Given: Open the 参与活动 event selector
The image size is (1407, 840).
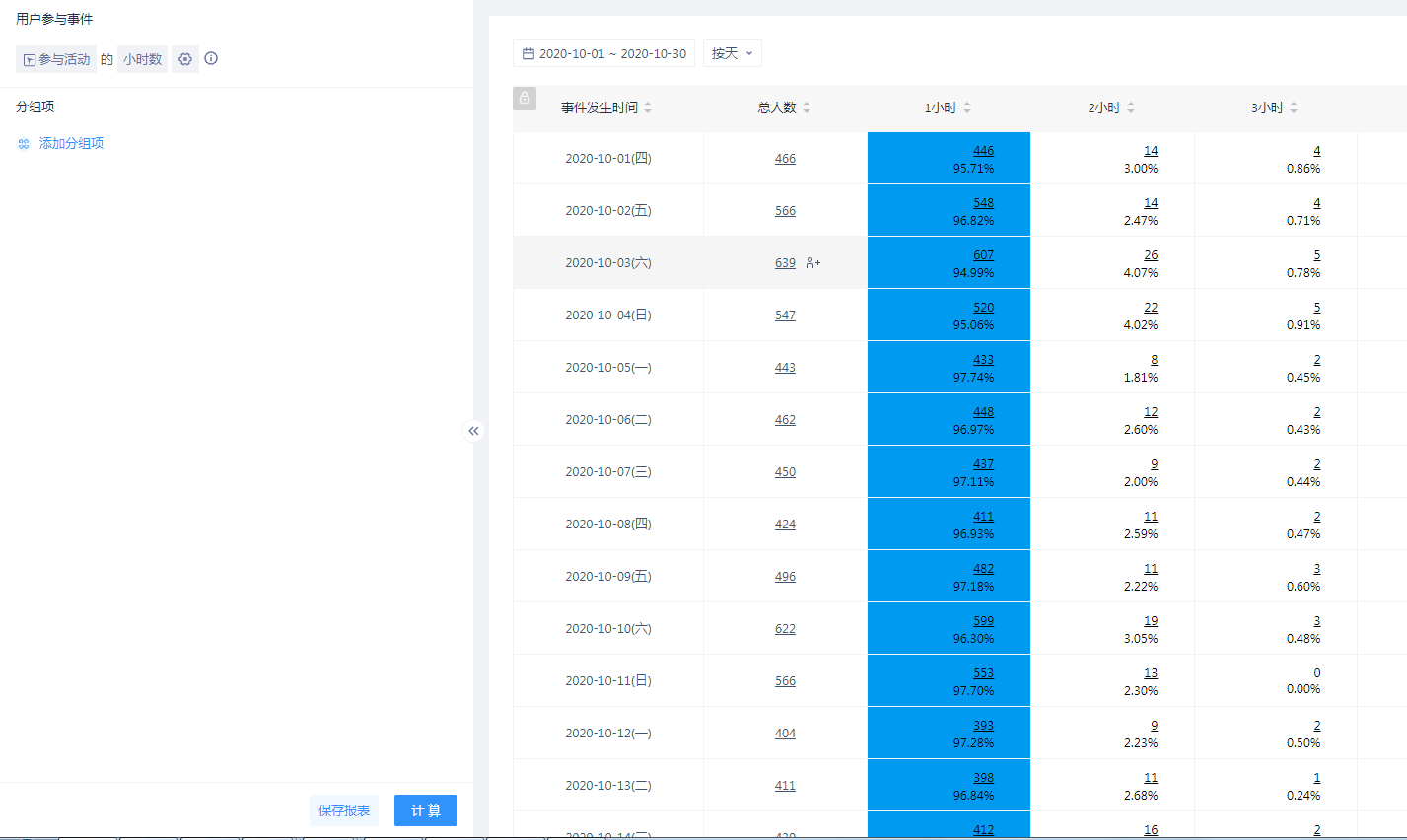Looking at the screenshot, I should 56,59.
